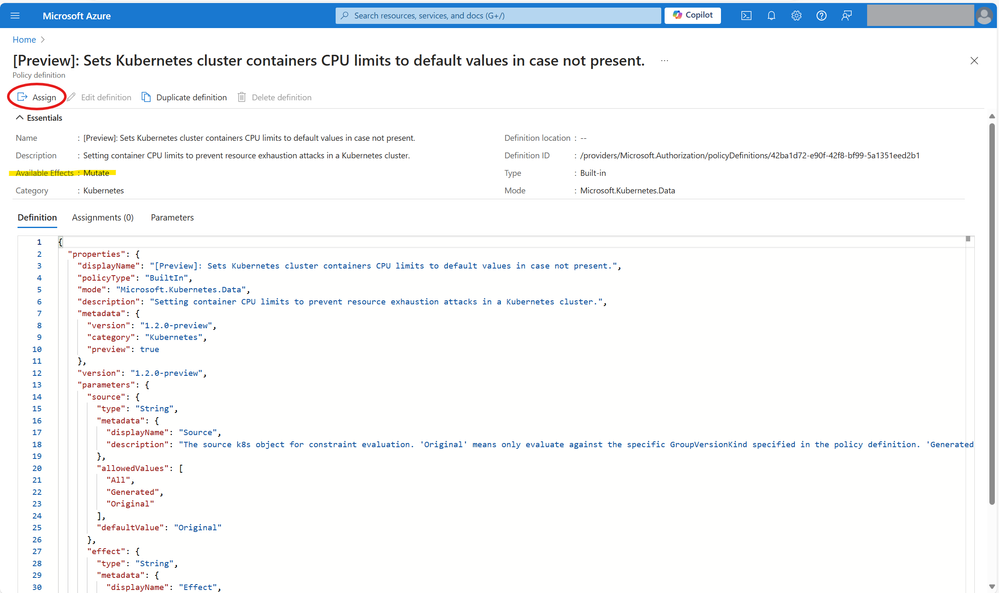Click the "allowedValues" line in JSON
999x593 pixels.
[140, 468]
